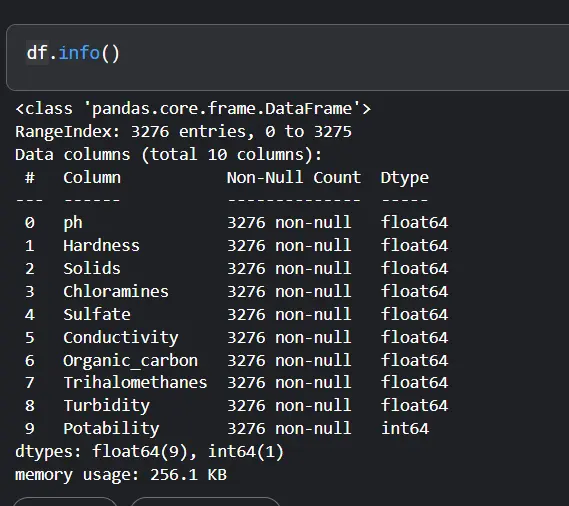Click the '#' header of the info table
Screen dimensions: 569x506
pyautogui.click(x=30, y=177)
